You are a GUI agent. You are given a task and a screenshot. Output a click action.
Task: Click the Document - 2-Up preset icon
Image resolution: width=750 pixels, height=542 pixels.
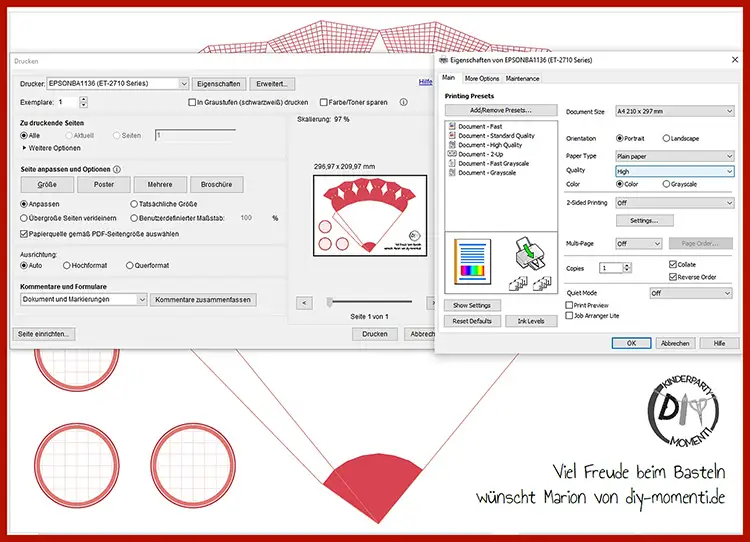point(452,154)
